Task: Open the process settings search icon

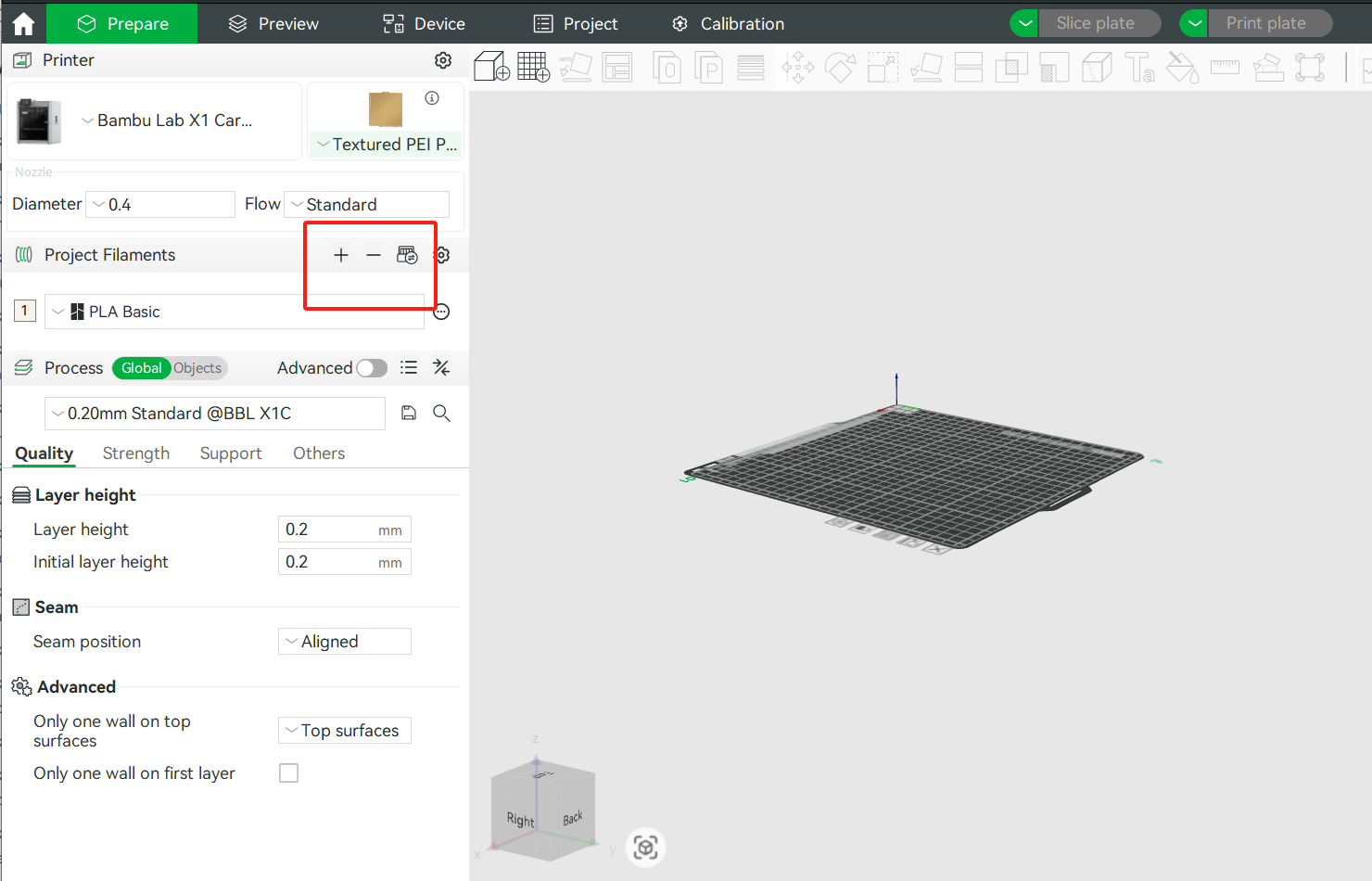Action: coord(441,414)
